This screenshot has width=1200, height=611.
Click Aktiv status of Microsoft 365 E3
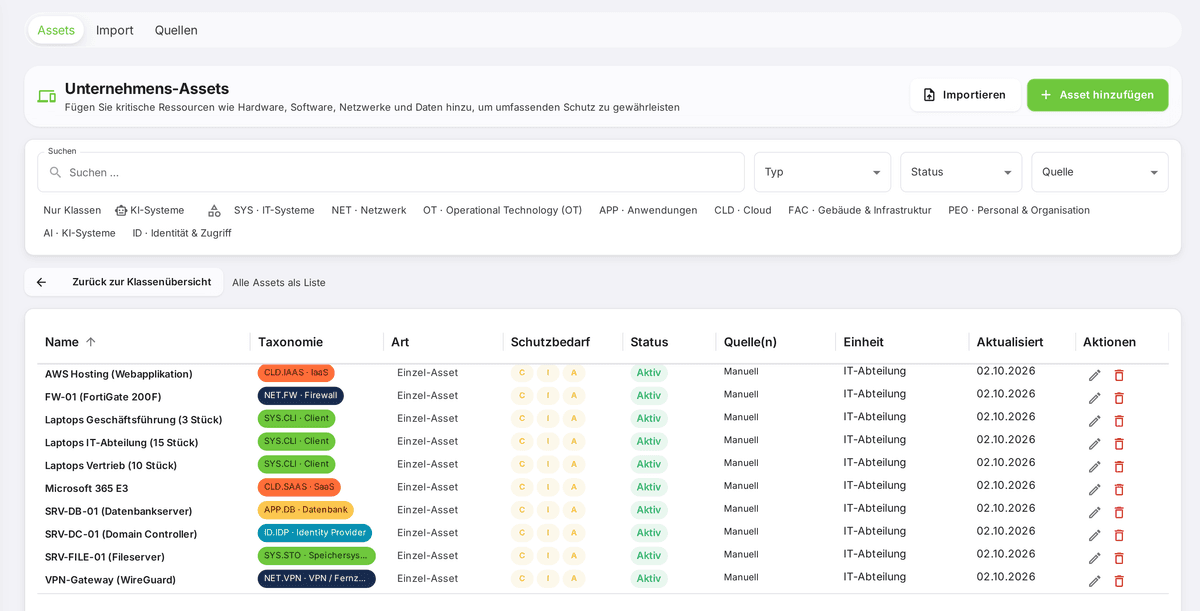(649, 487)
